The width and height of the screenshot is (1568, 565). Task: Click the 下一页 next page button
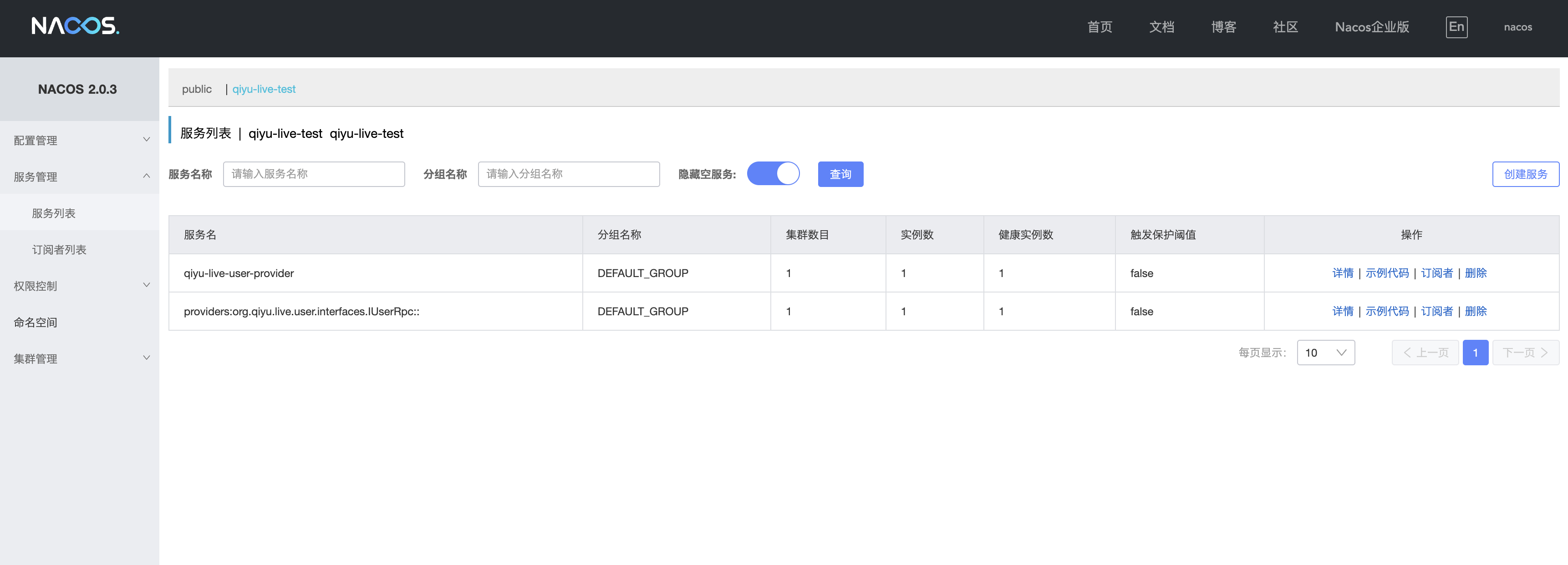tap(1525, 353)
